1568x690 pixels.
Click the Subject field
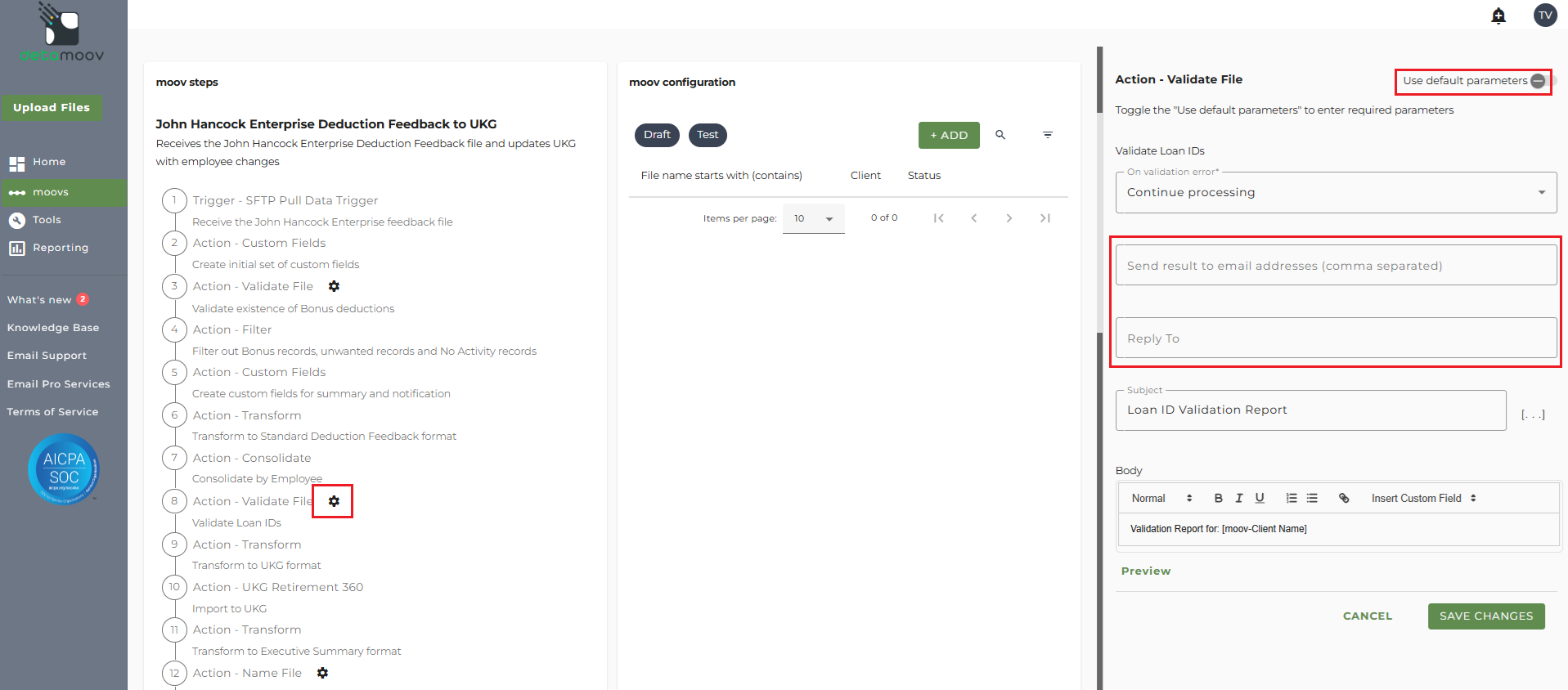pyautogui.click(x=1310, y=410)
